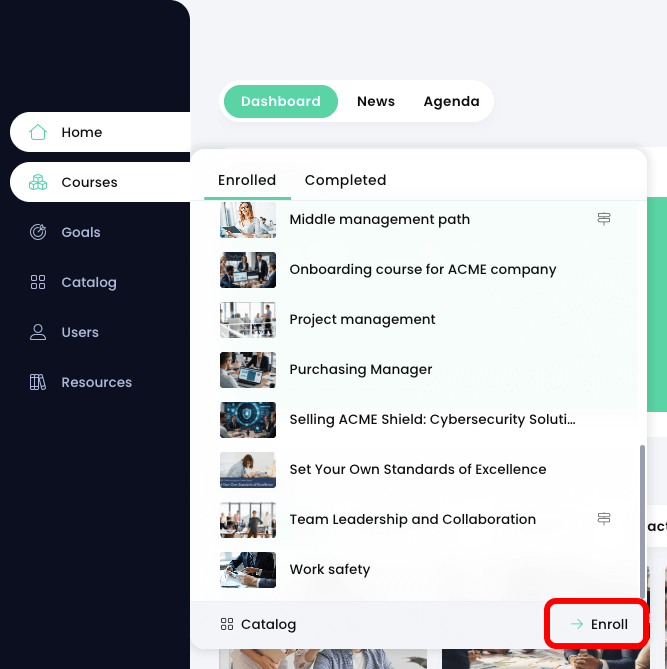
Task: Open Onboarding course for ACME company
Action: tap(418, 270)
